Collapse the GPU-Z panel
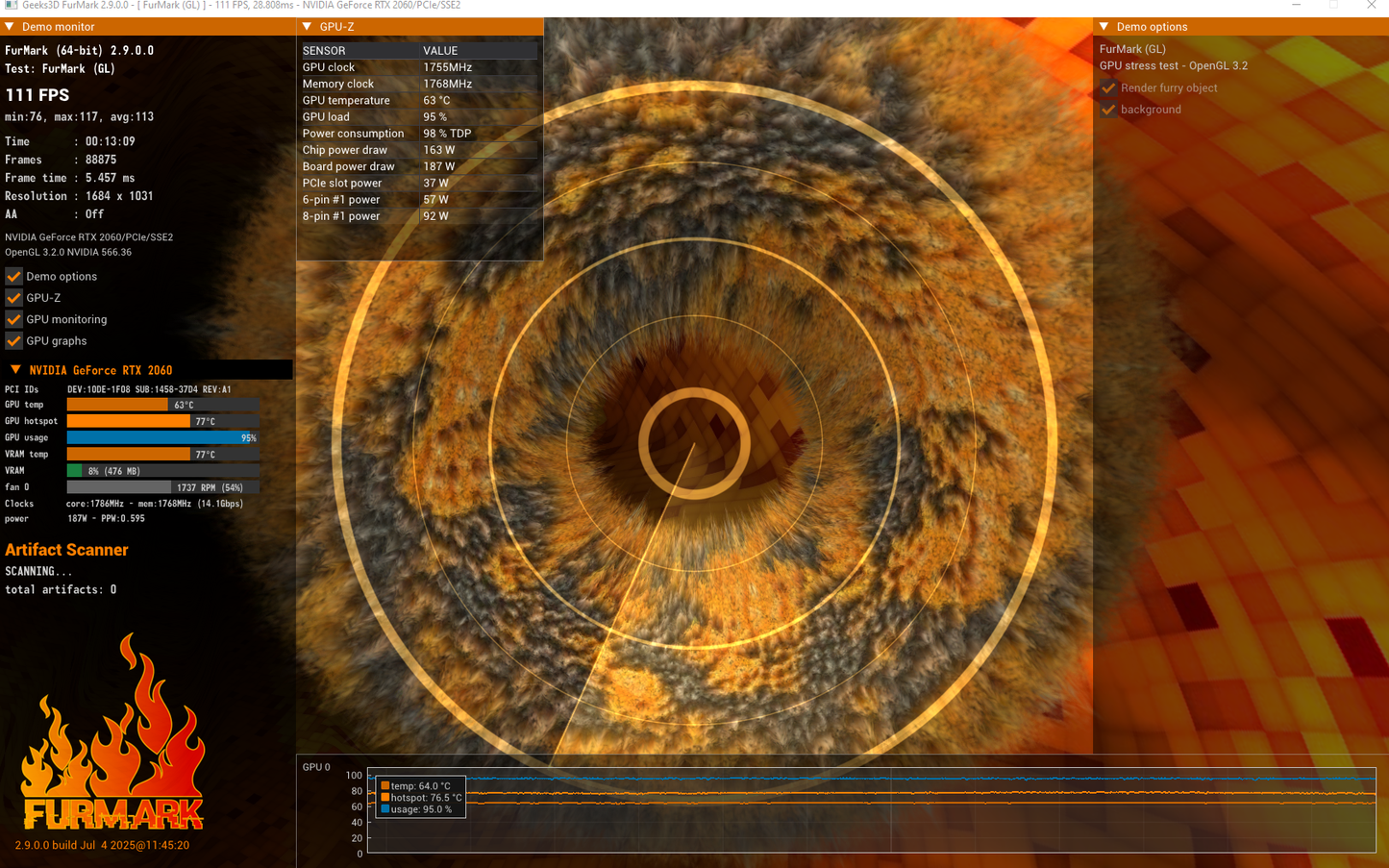1389x868 pixels. (308, 27)
